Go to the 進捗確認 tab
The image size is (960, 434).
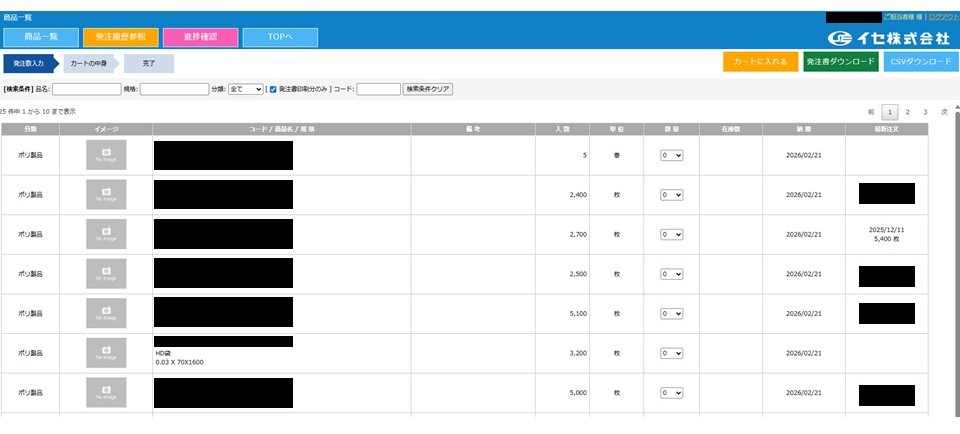pyautogui.click(x=200, y=37)
